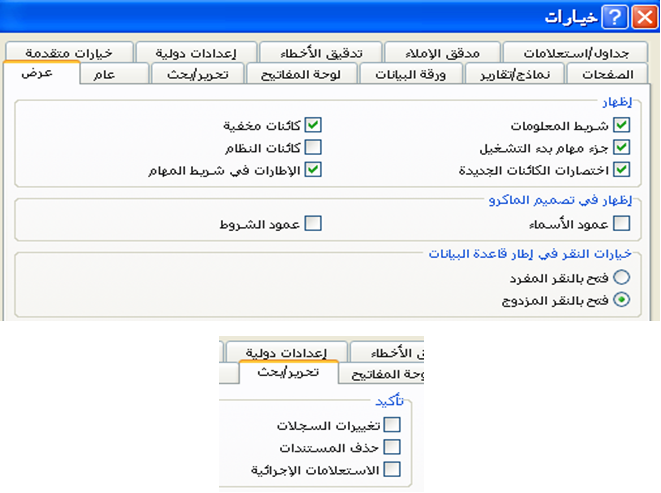
Task: Enable the عمود الشروط checkbox
Action: point(313,223)
